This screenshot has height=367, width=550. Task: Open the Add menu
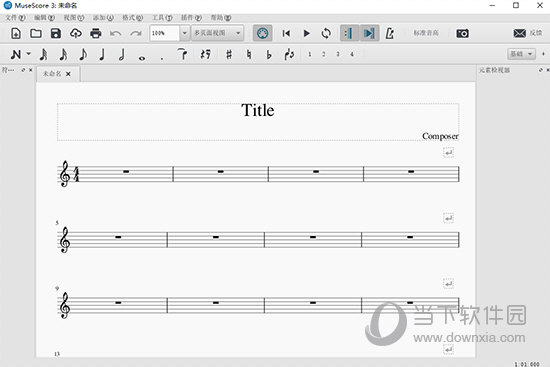pos(103,18)
